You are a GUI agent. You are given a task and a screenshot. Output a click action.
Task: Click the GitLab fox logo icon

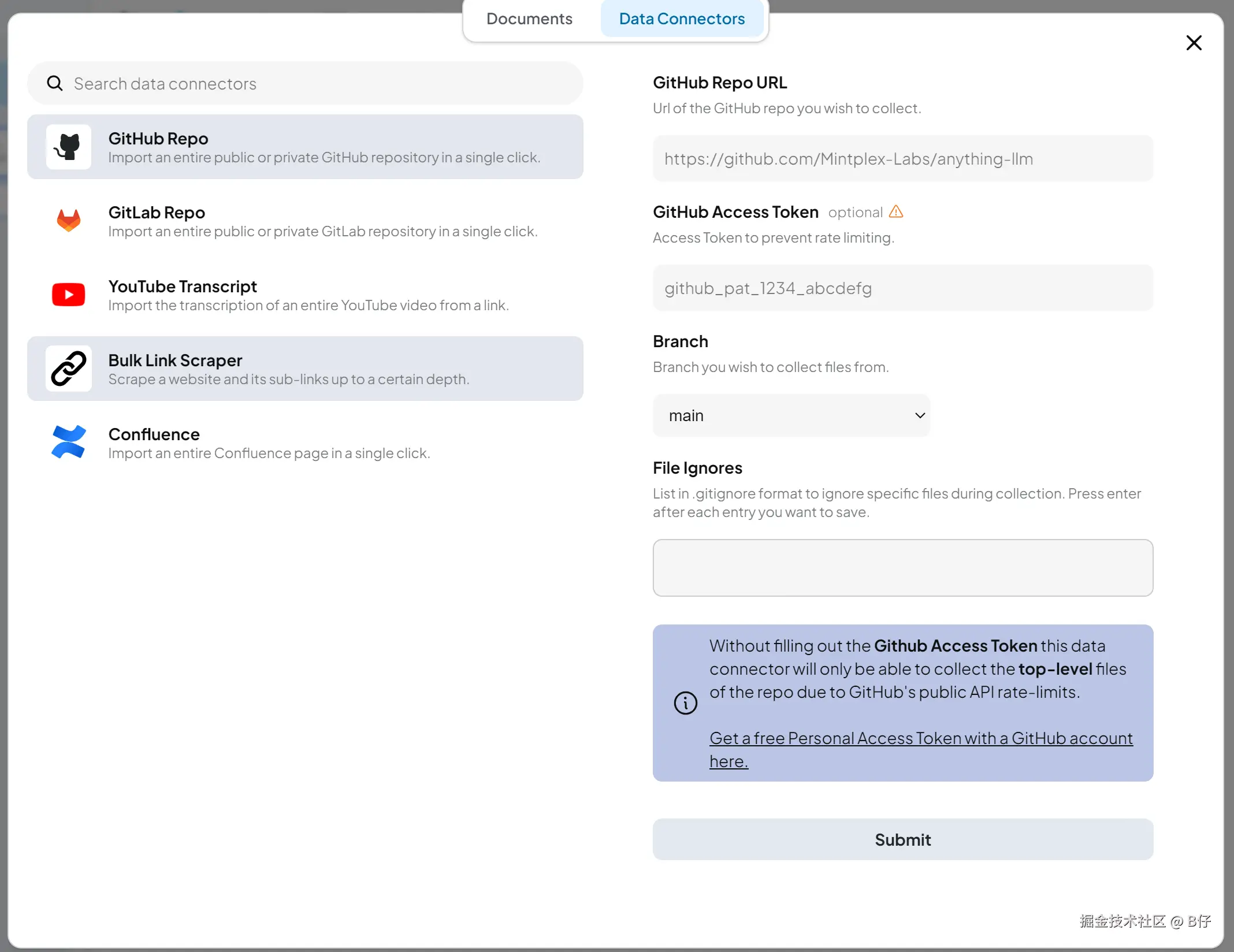pyautogui.click(x=68, y=221)
